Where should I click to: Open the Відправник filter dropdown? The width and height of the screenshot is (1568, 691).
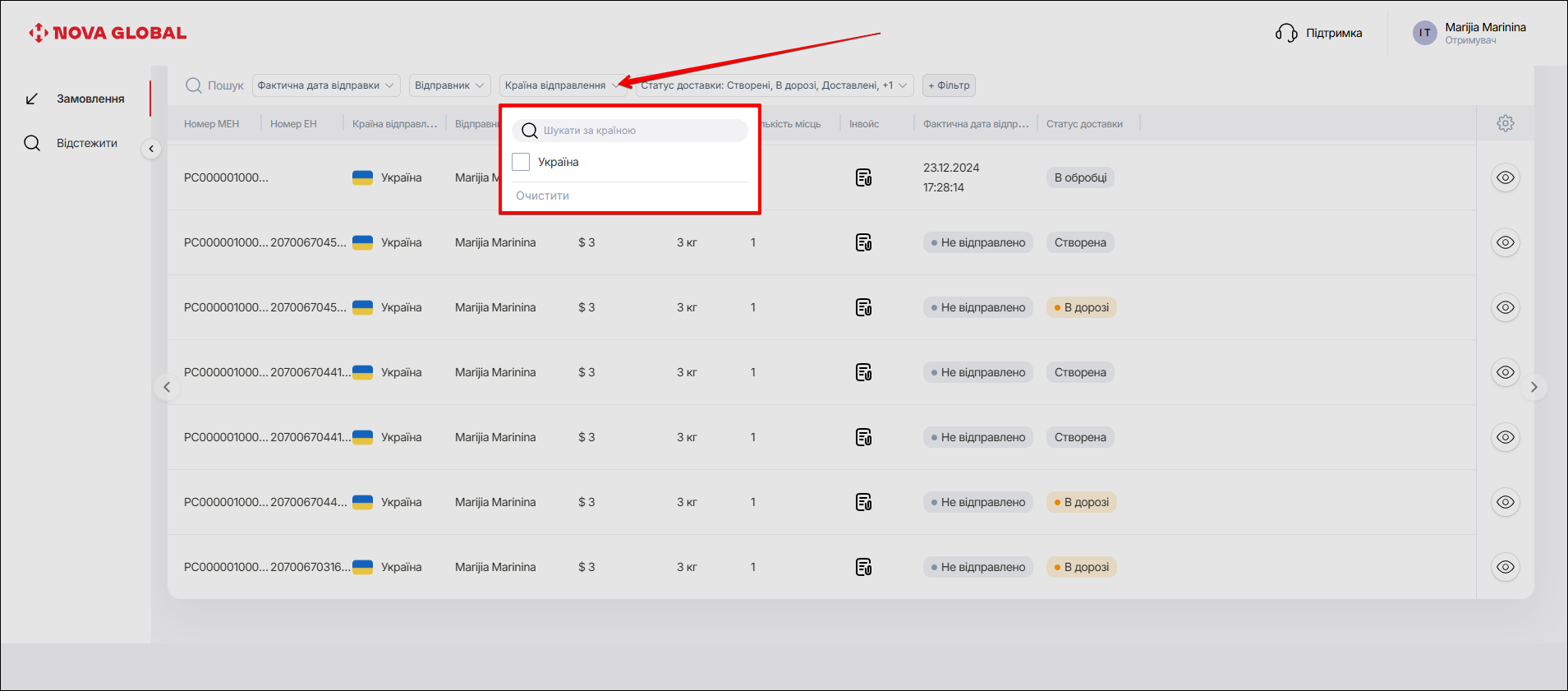click(x=449, y=85)
